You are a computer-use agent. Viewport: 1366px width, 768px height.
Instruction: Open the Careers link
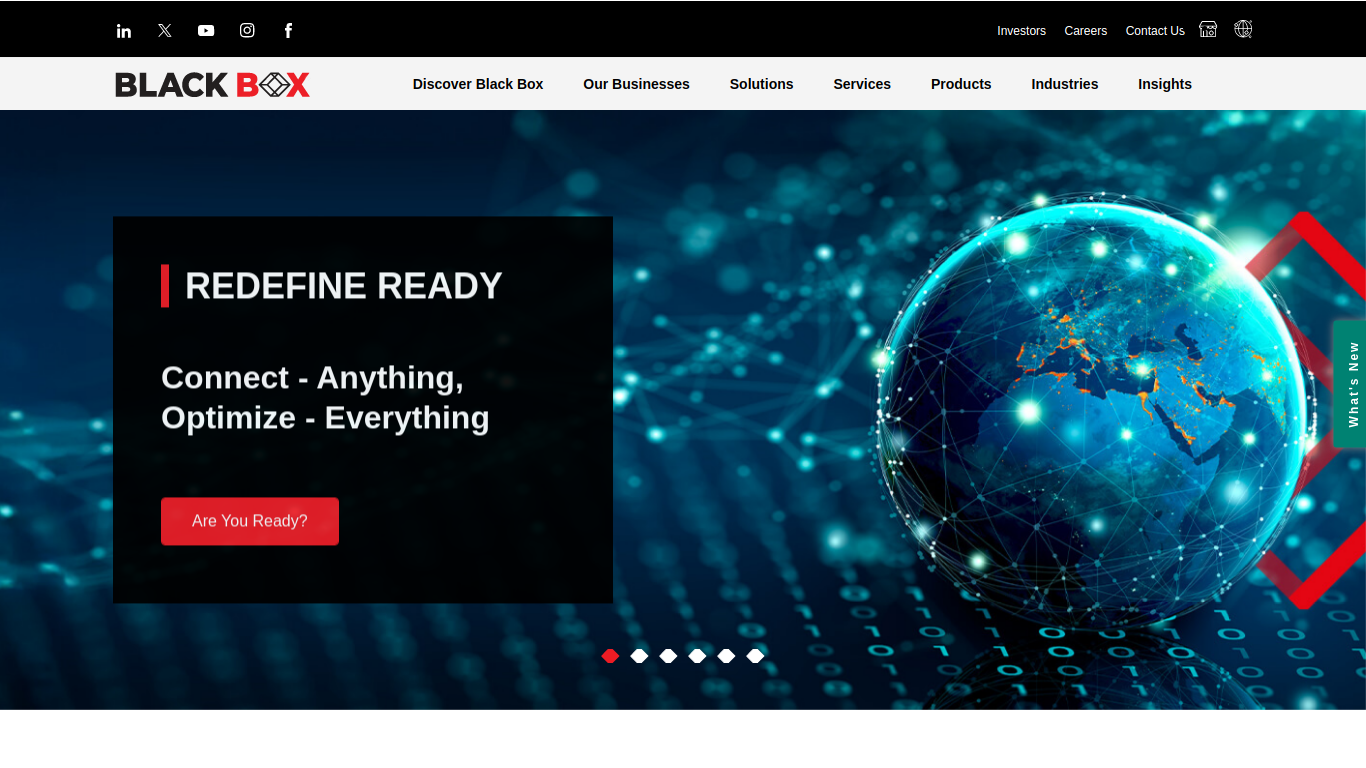(x=1085, y=31)
